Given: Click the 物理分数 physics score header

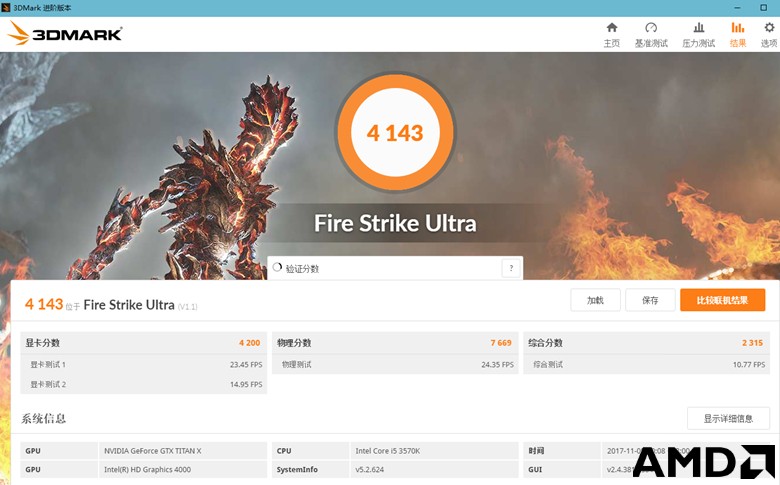Looking at the screenshot, I should 294,343.
